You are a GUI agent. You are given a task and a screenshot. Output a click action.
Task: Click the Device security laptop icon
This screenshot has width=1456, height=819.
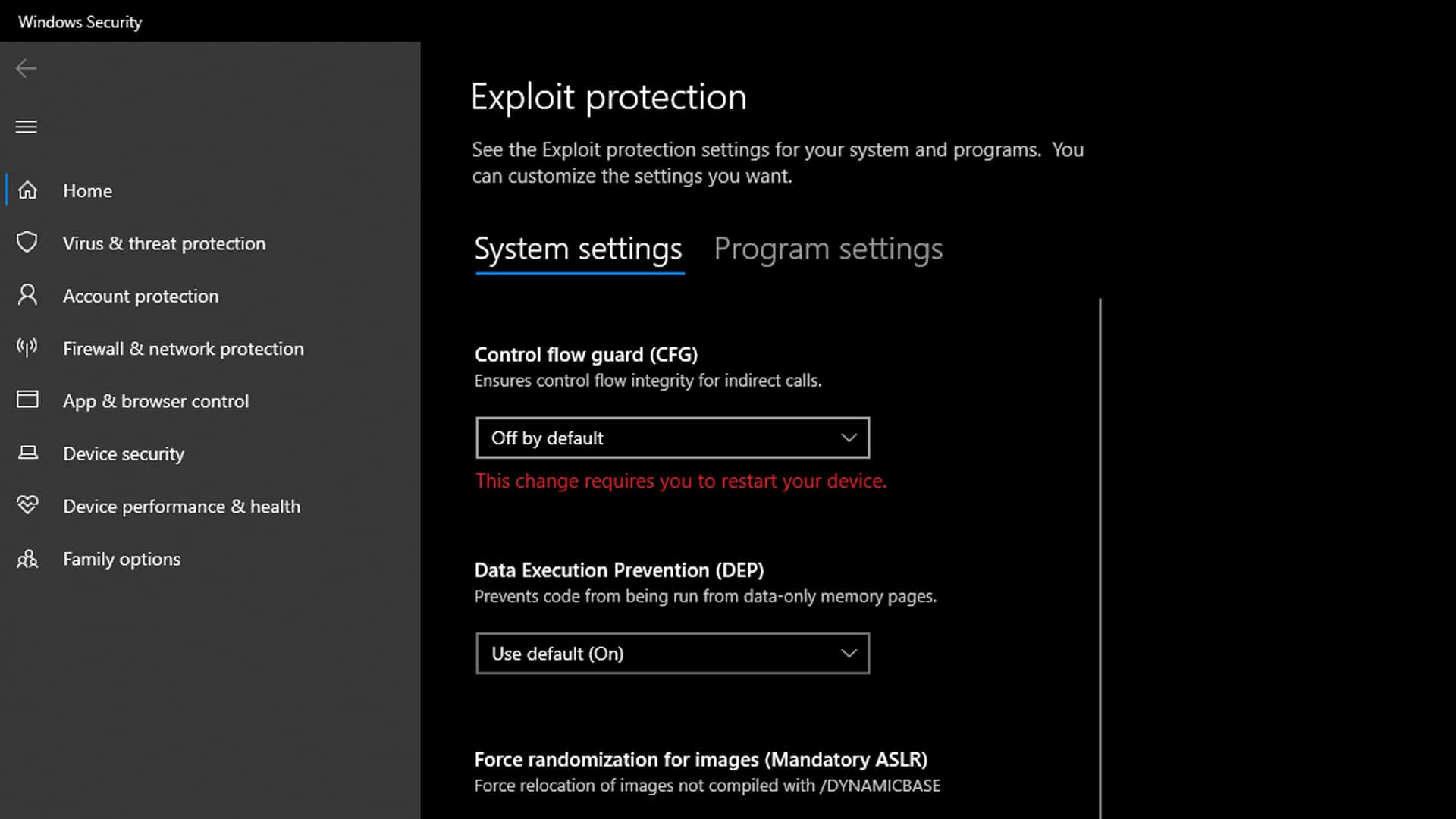[x=27, y=453]
